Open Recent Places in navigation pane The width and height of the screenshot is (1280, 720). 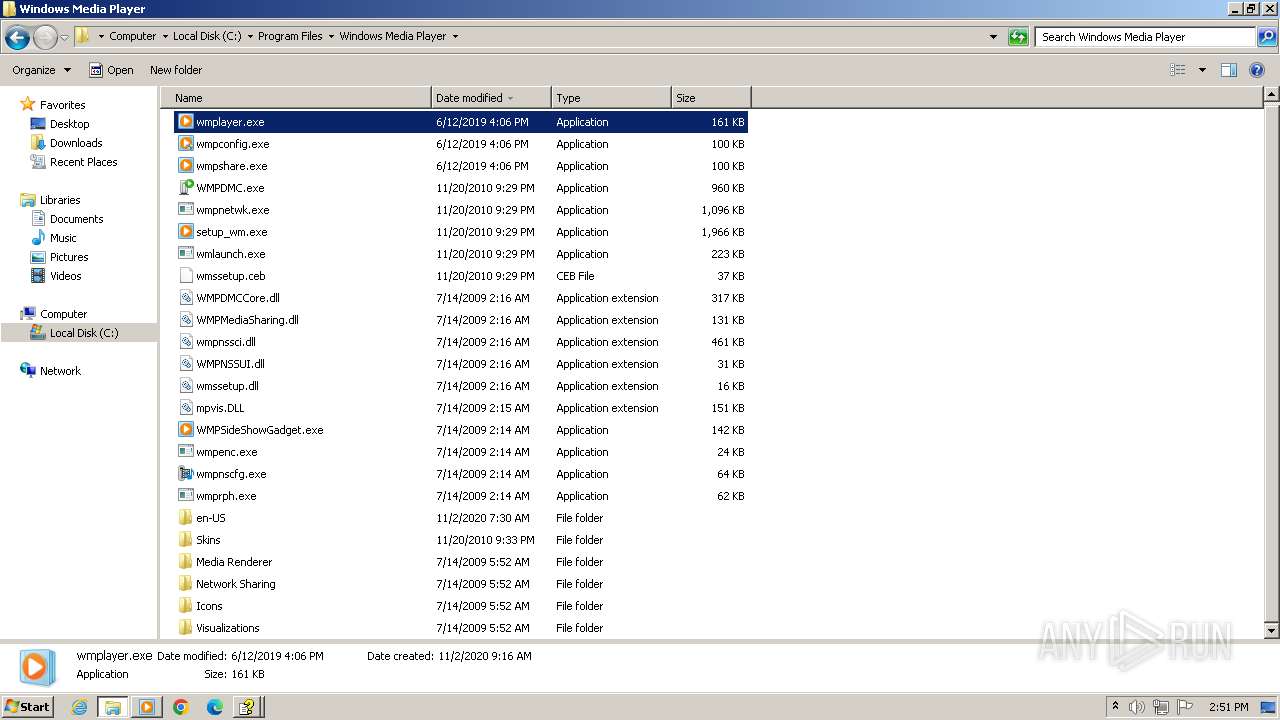point(83,162)
